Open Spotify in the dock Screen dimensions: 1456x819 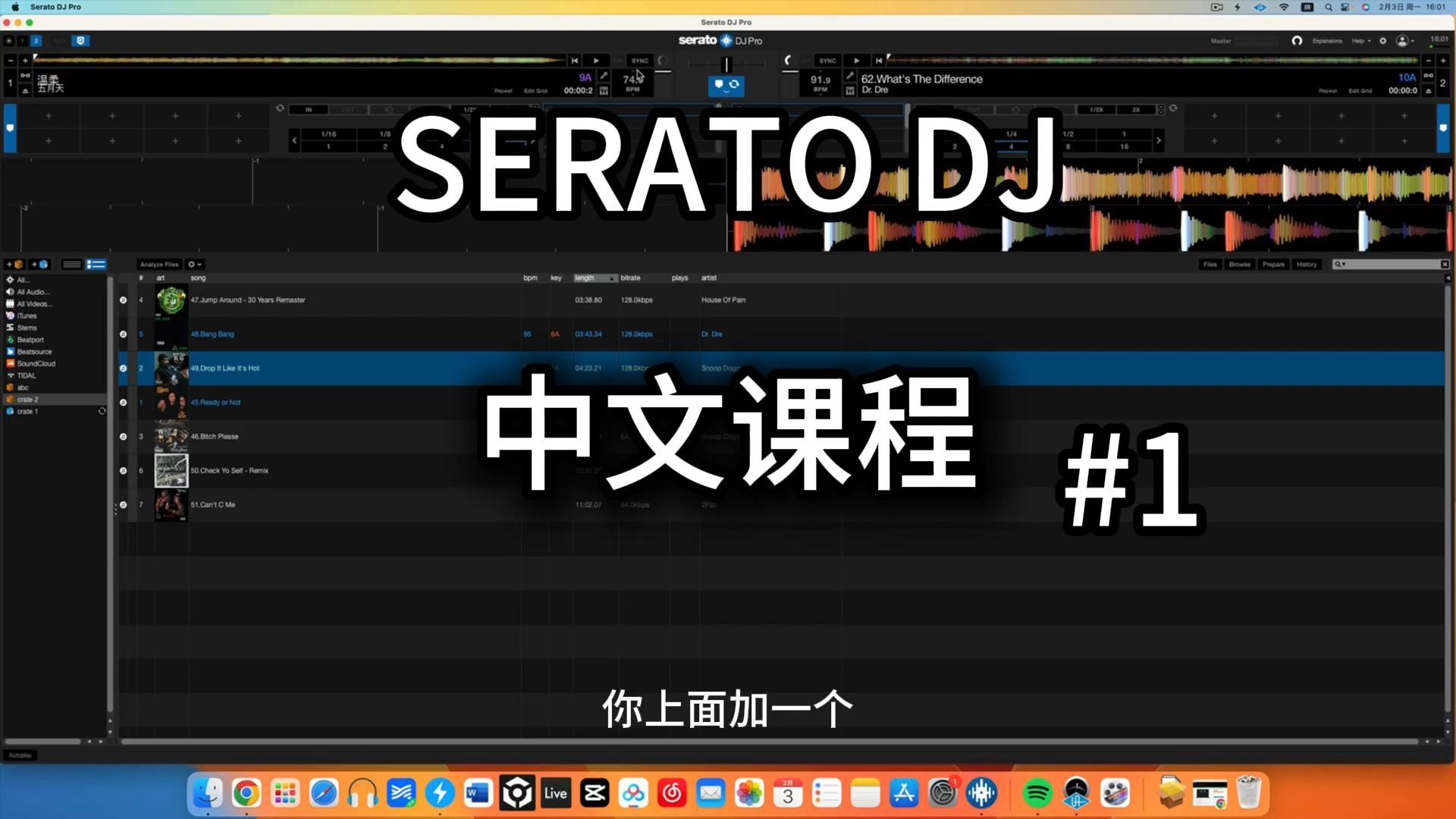click(x=1037, y=794)
